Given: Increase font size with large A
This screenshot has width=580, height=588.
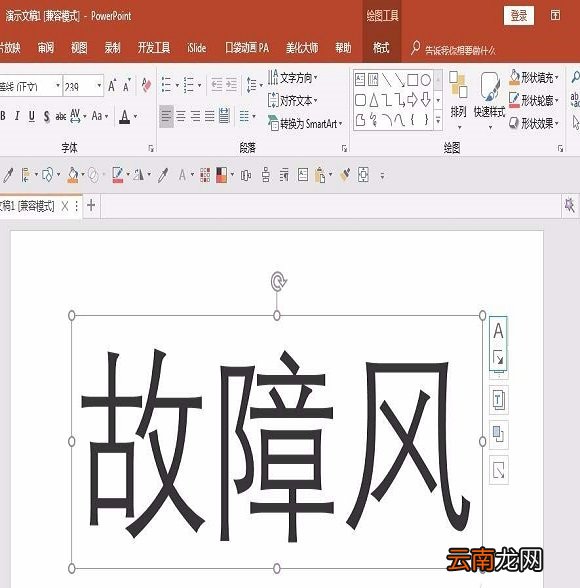Looking at the screenshot, I should click(112, 86).
